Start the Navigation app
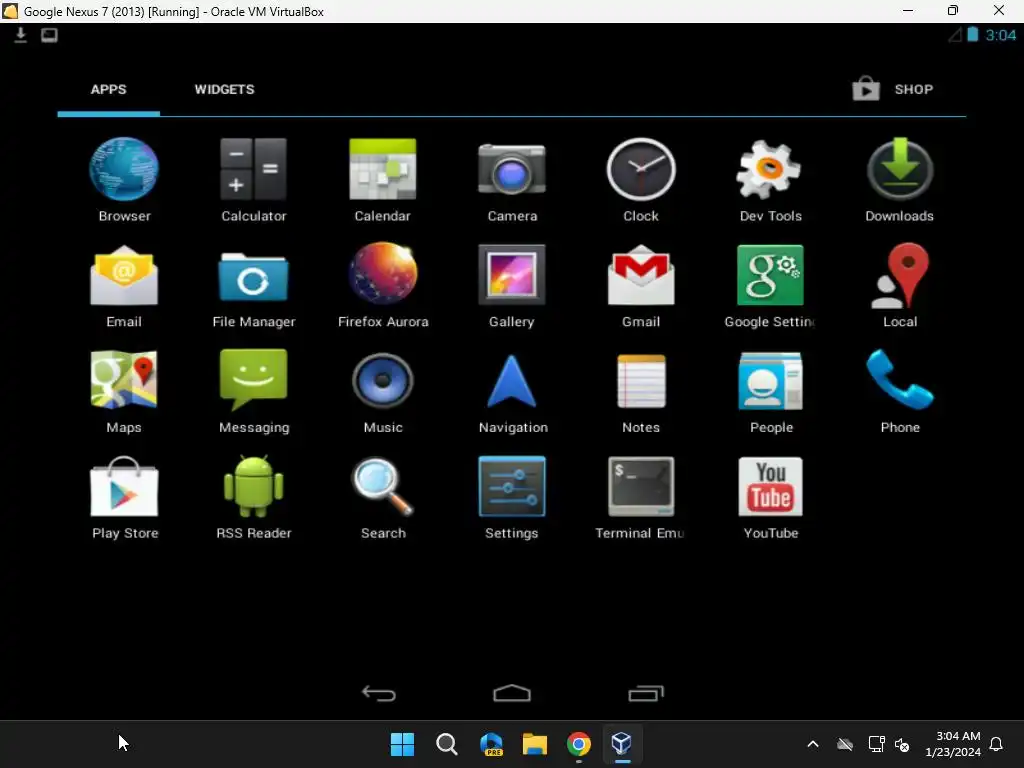 pos(512,392)
